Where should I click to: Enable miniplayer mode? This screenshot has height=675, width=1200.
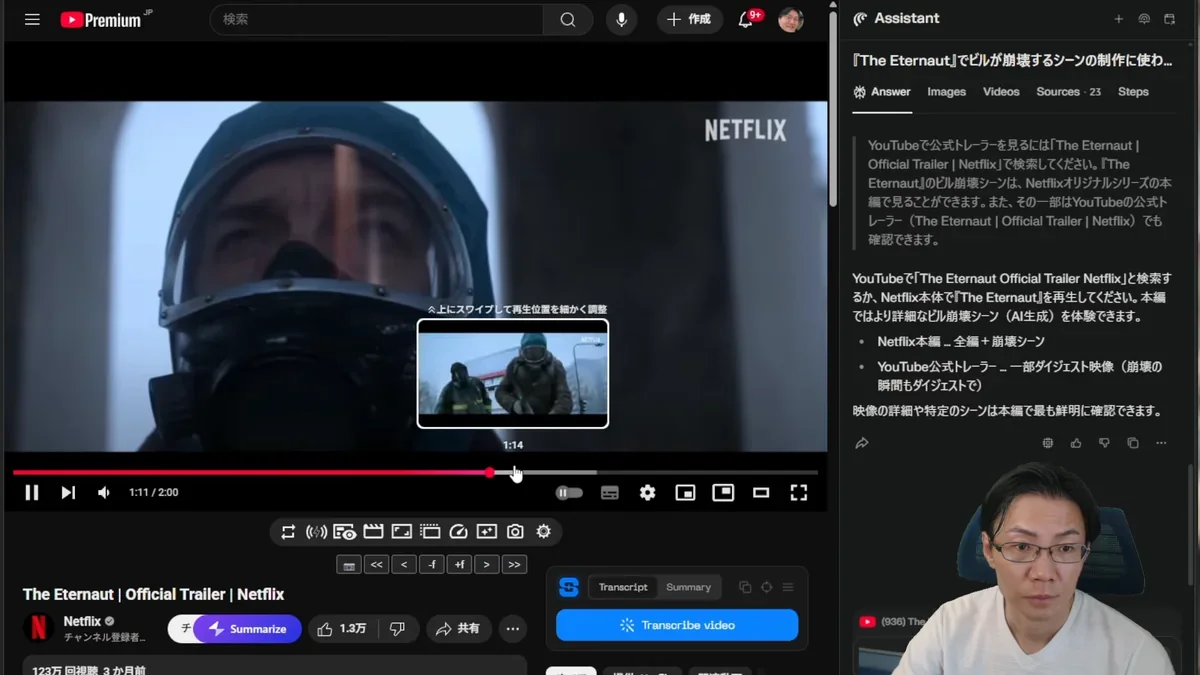tap(685, 493)
